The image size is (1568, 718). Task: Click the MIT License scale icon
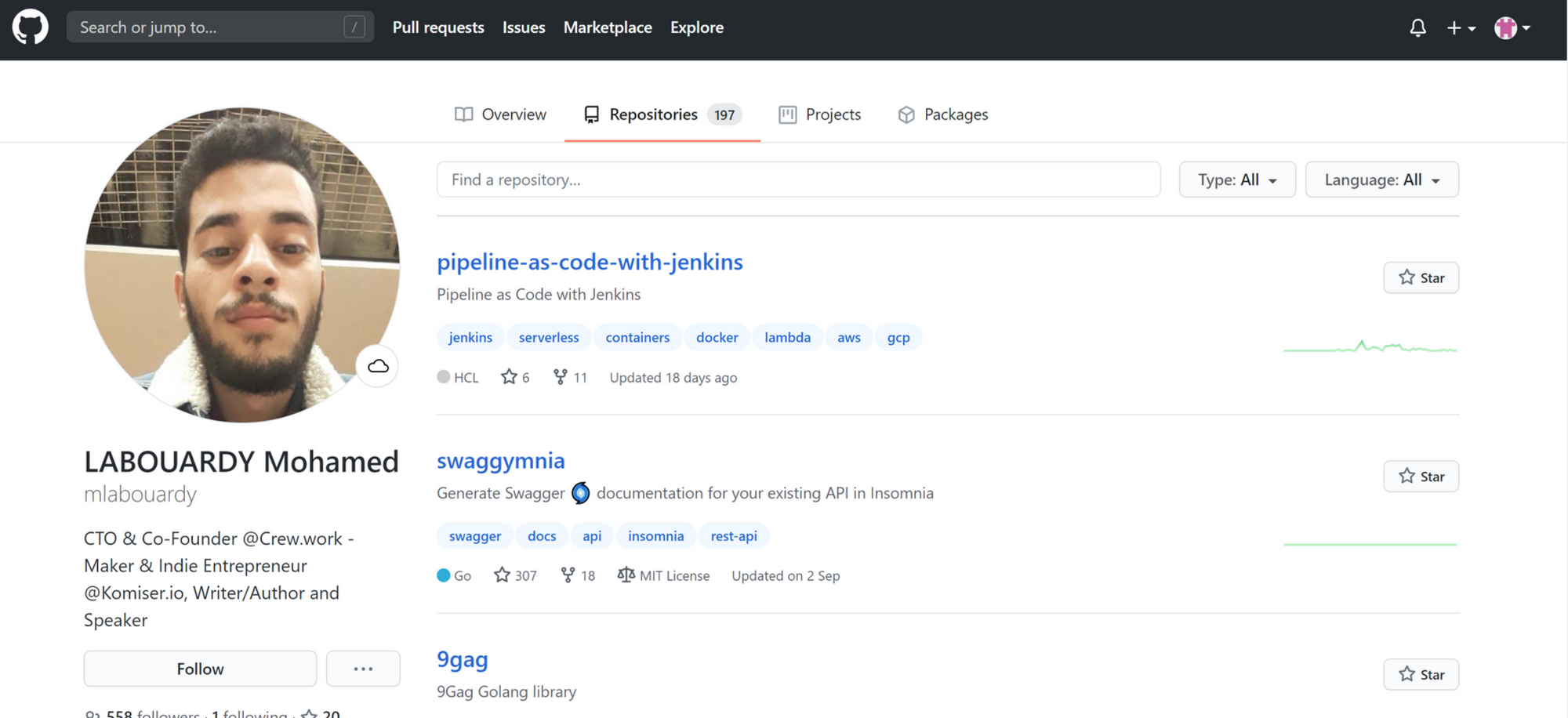coord(626,575)
